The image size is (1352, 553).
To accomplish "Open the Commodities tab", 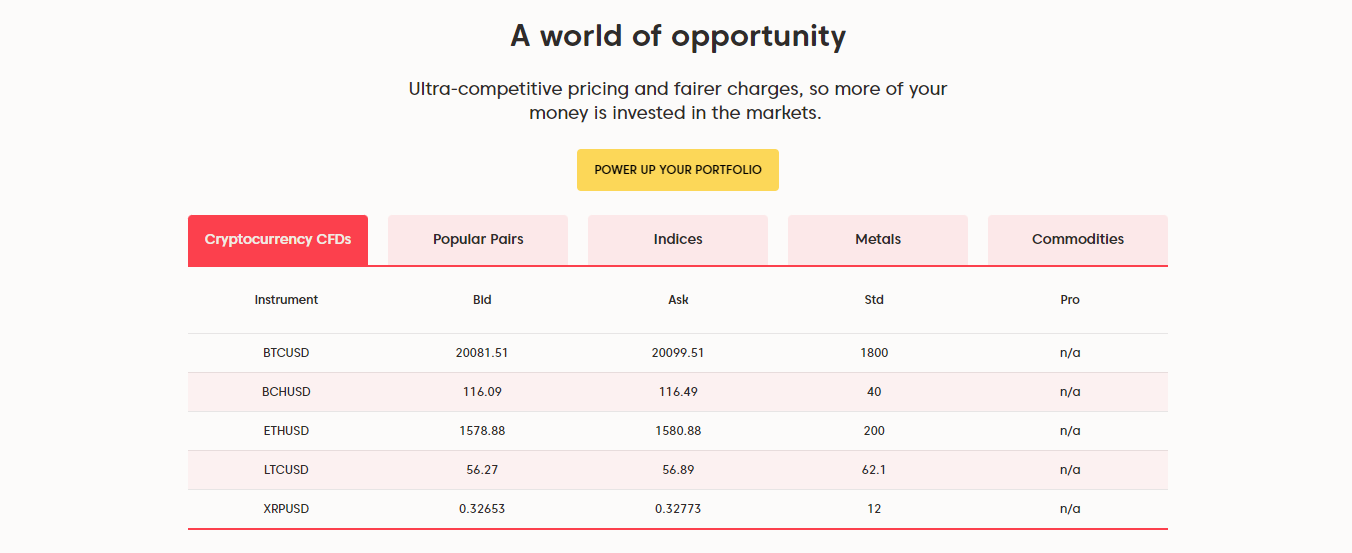I will 1078,240.
